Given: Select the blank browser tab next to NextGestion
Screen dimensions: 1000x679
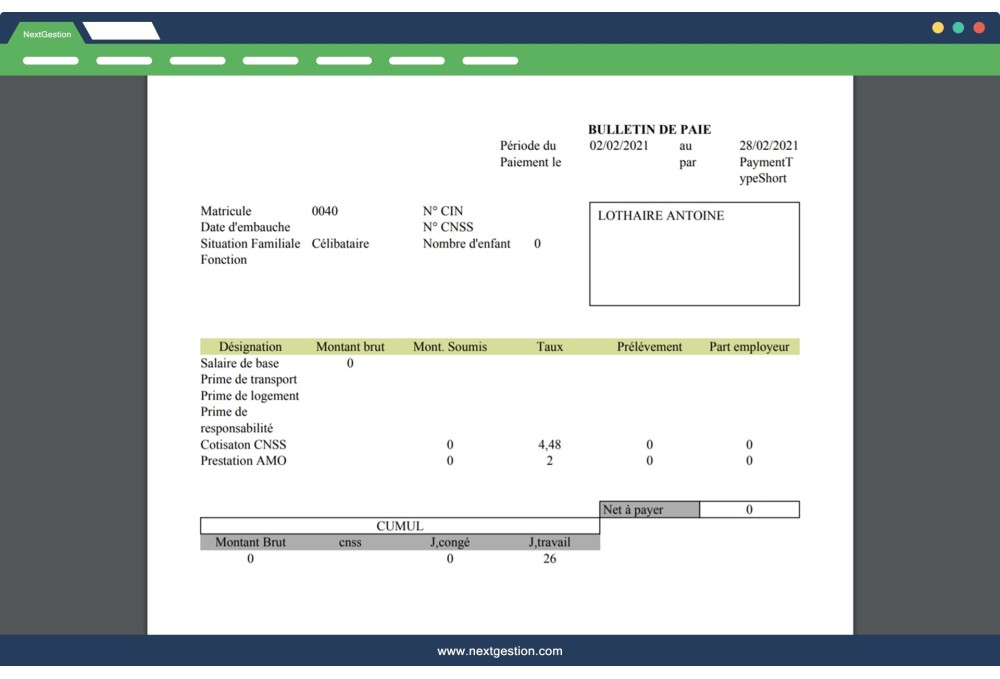Looking at the screenshot, I should [x=120, y=30].
